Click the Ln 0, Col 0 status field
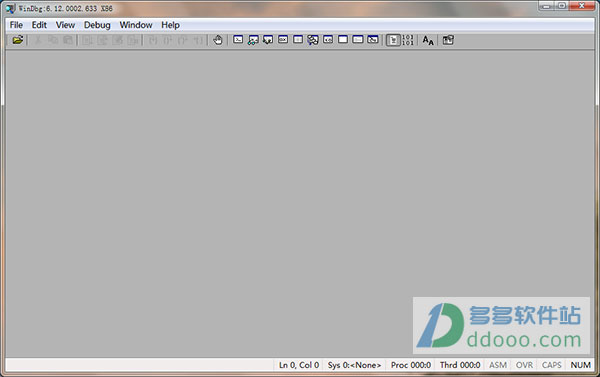The height and width of the screenshot is (377, 600). tap(299, 365)
